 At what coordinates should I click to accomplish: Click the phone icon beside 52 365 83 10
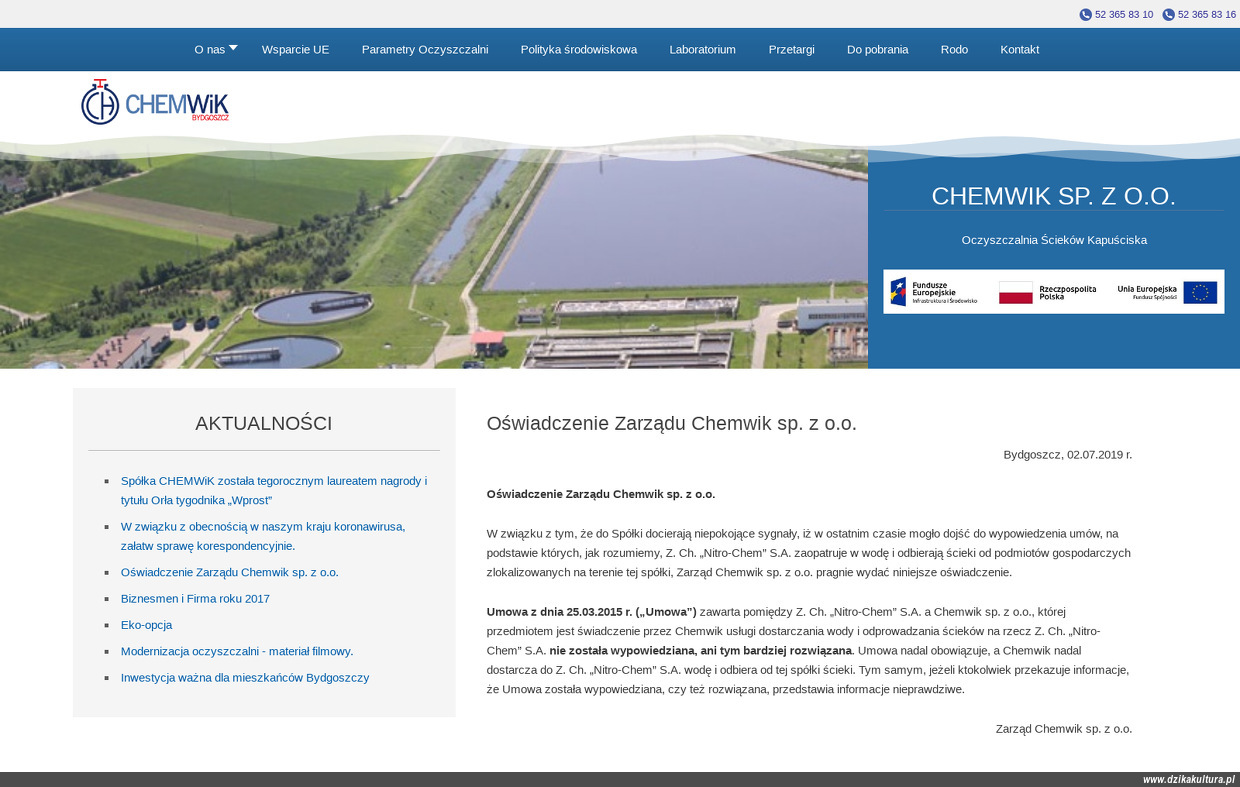click(x=1085, y=15)
